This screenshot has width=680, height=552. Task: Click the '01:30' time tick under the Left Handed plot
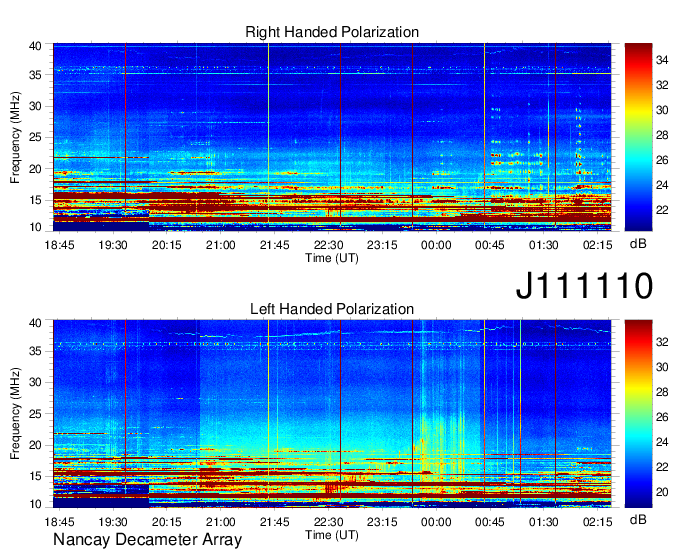pyautogui.click(x=543, y=522)
